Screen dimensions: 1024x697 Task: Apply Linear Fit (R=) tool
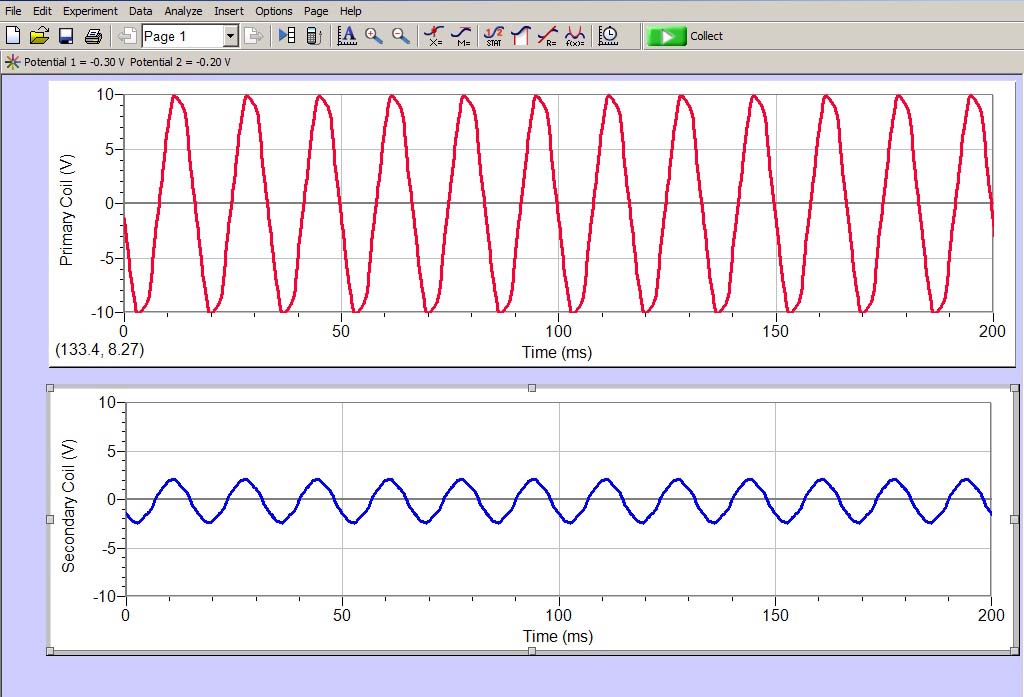pos(547,36)
